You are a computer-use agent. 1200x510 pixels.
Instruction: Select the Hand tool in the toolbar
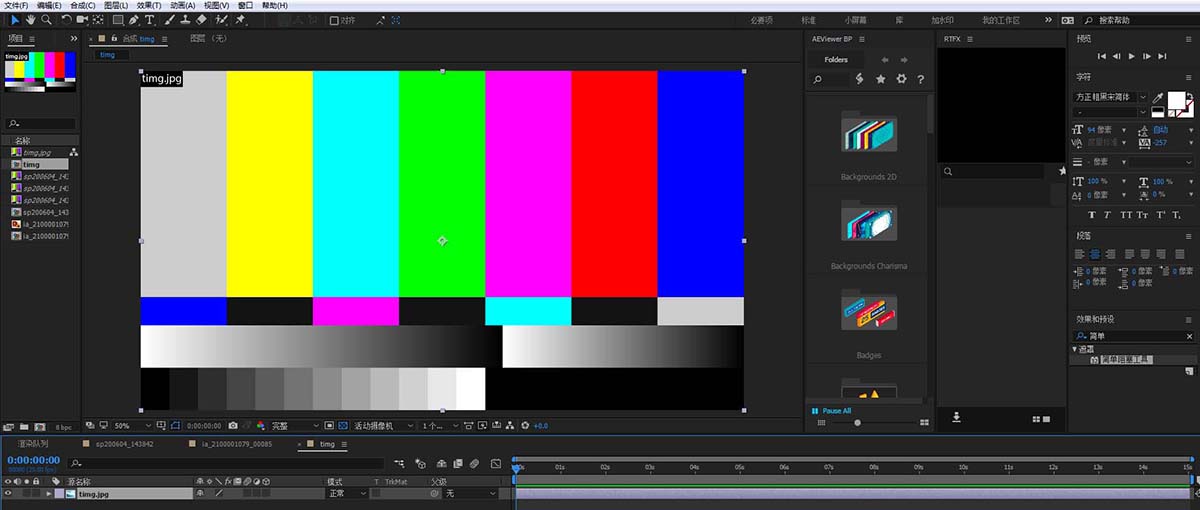click(31, 19)
